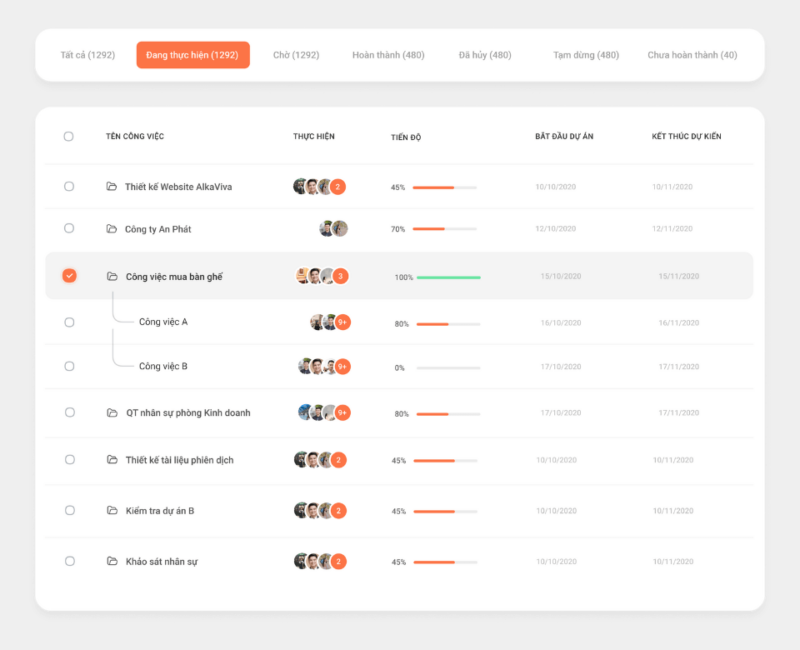Open extra members badge 2 for Thiết kế Website AlkaViva
This screenshot has width=800, height=650.
pos(338,187)
